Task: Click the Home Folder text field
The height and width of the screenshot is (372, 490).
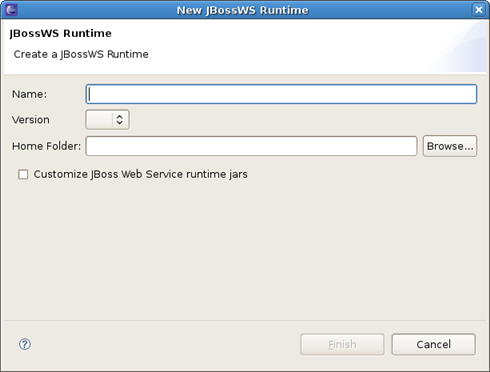Action: coord(251,146)
